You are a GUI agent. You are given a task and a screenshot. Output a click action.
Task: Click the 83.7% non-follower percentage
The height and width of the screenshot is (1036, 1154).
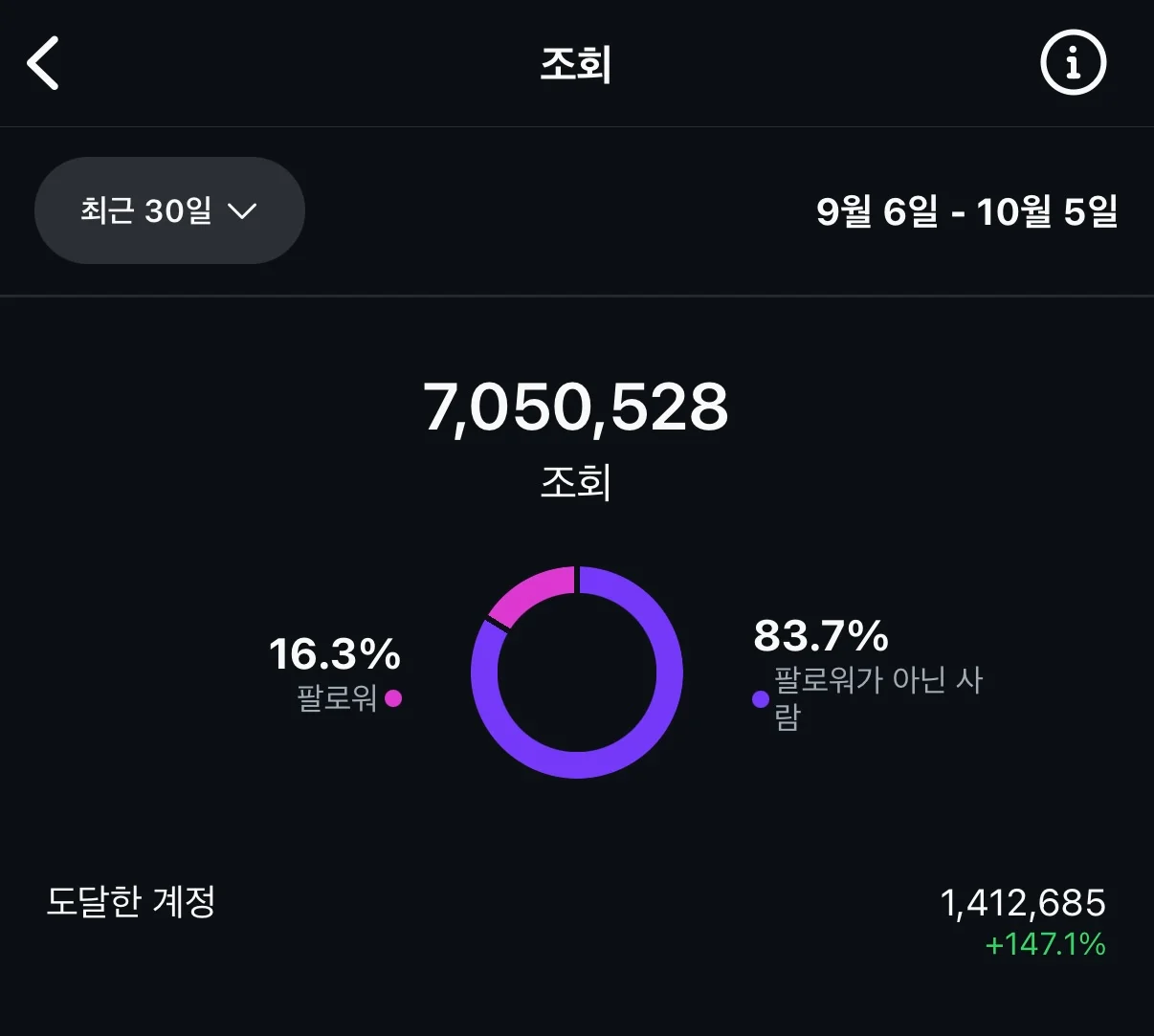[x=821, y=635]
